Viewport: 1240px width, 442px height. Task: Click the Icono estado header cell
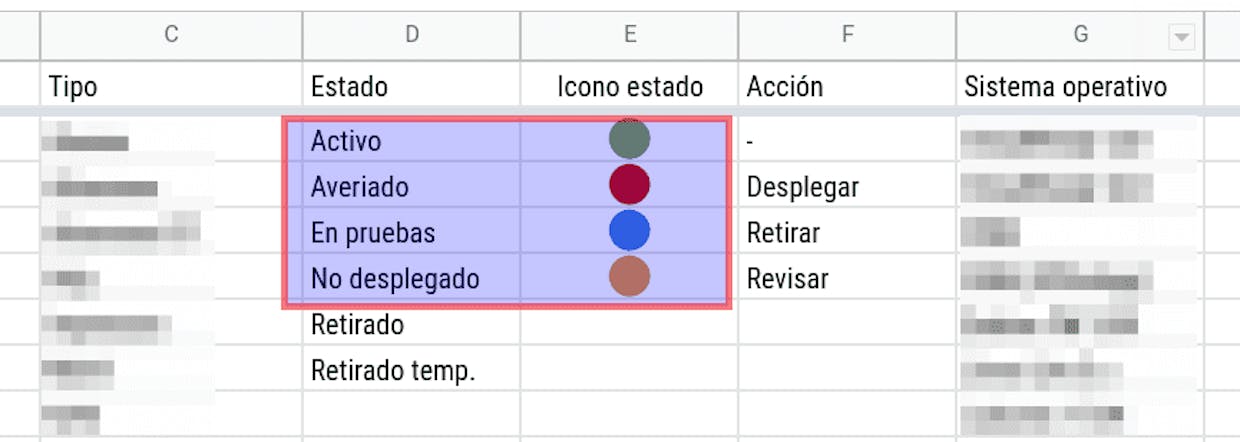[x=629, y=86]
